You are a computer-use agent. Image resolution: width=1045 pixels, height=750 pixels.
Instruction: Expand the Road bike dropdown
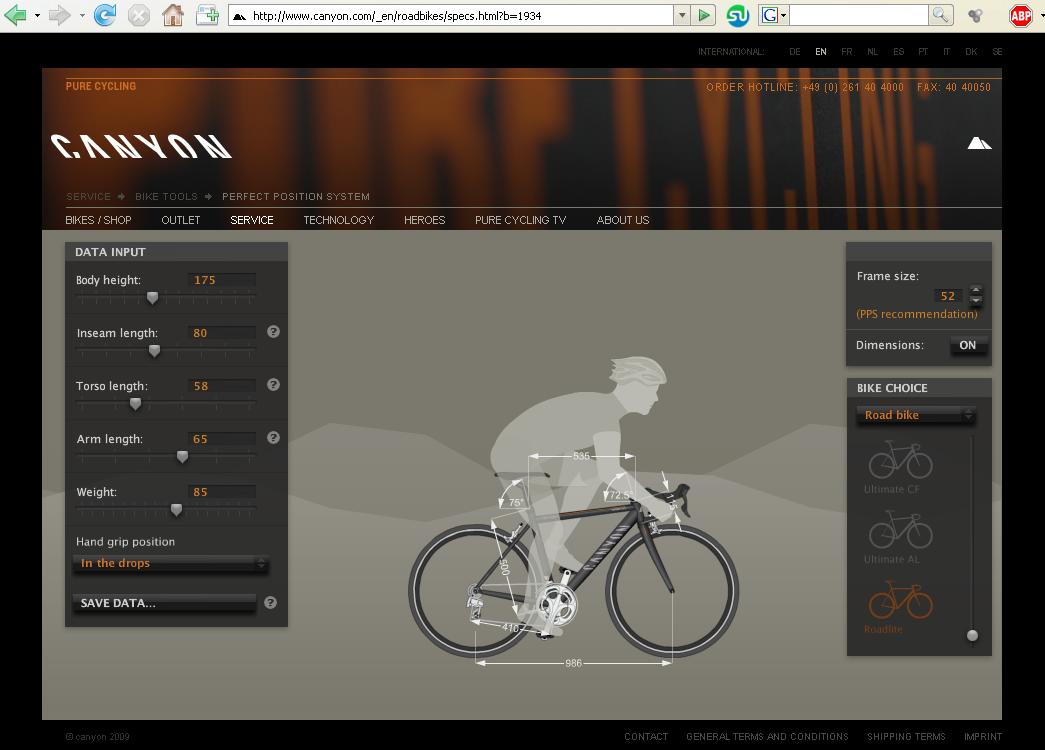[916, 415]
